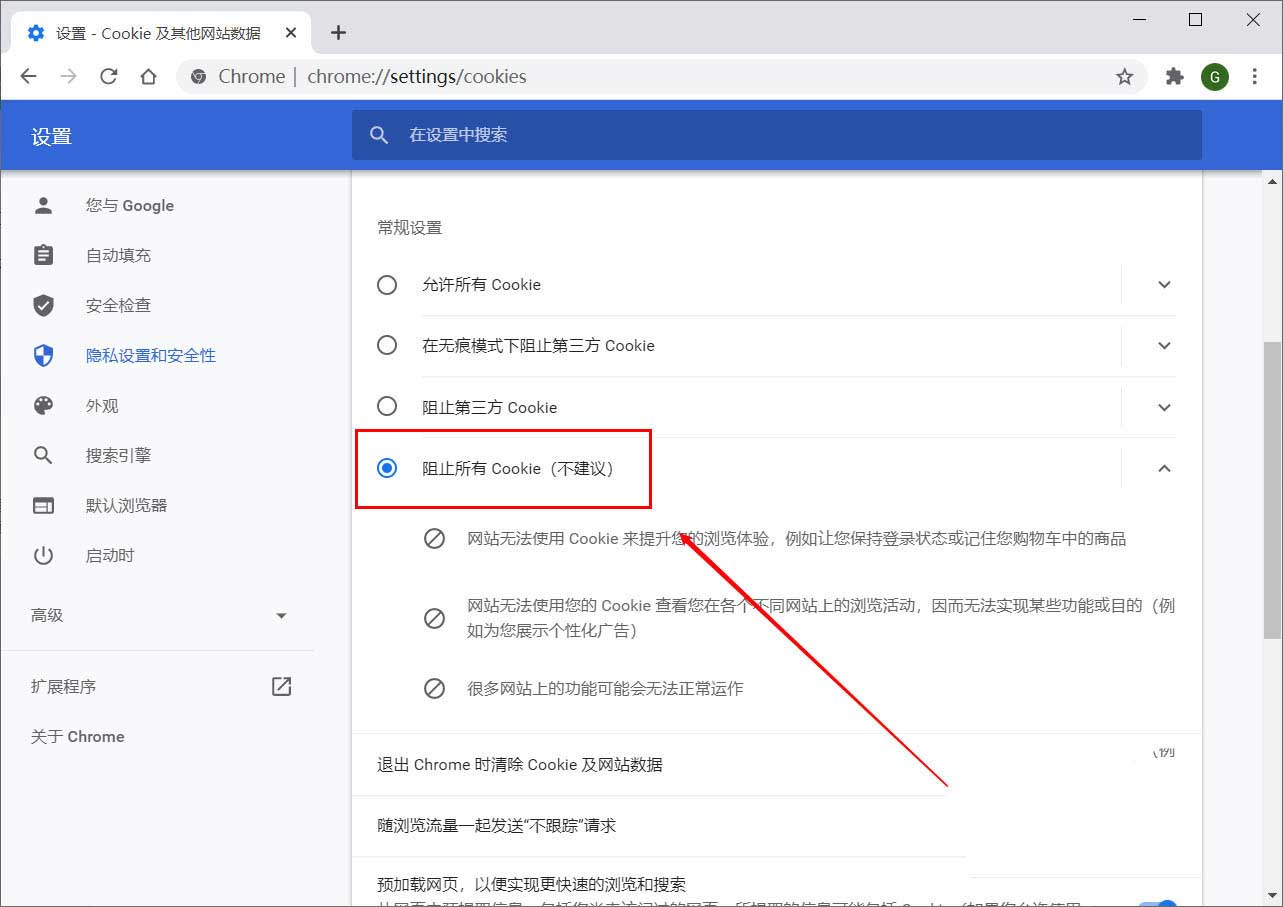Open the Extensions puzzle icon

click(1175, 77)
